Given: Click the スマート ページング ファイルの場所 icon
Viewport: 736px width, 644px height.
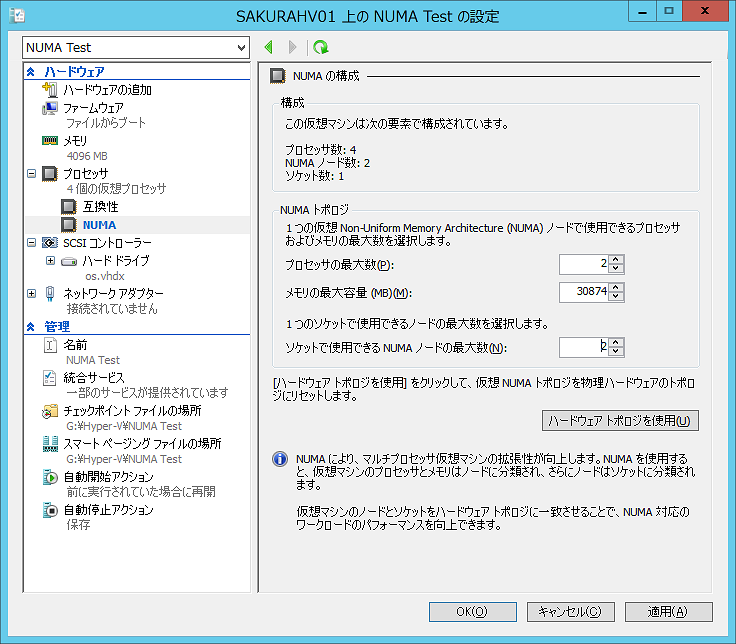Looking at the screenshot, I should [50, 444].
